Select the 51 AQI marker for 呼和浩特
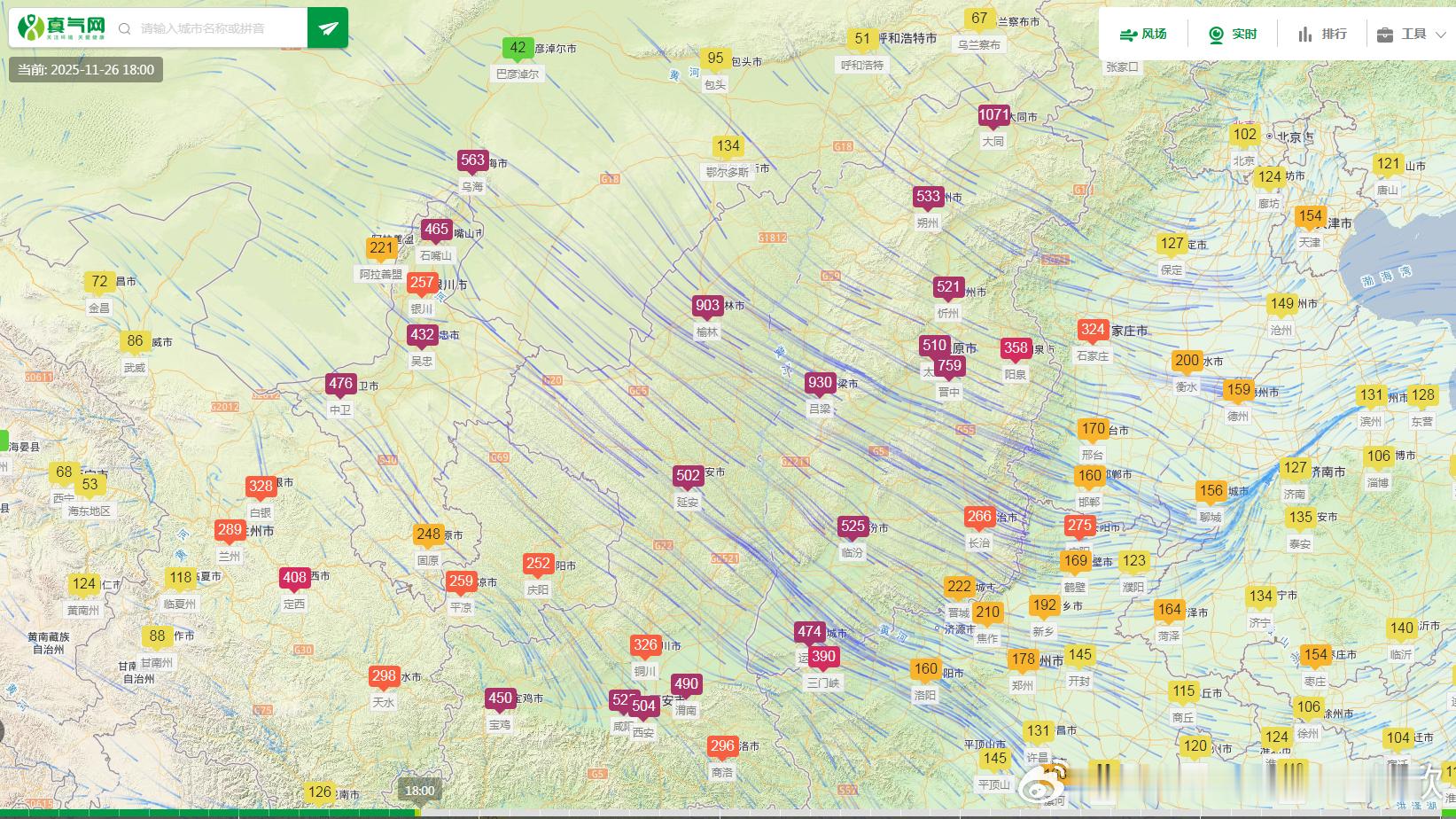Image resolution: width=1456 pixels, height=819 pixels. pyautogui.click(x=862, y=40)
